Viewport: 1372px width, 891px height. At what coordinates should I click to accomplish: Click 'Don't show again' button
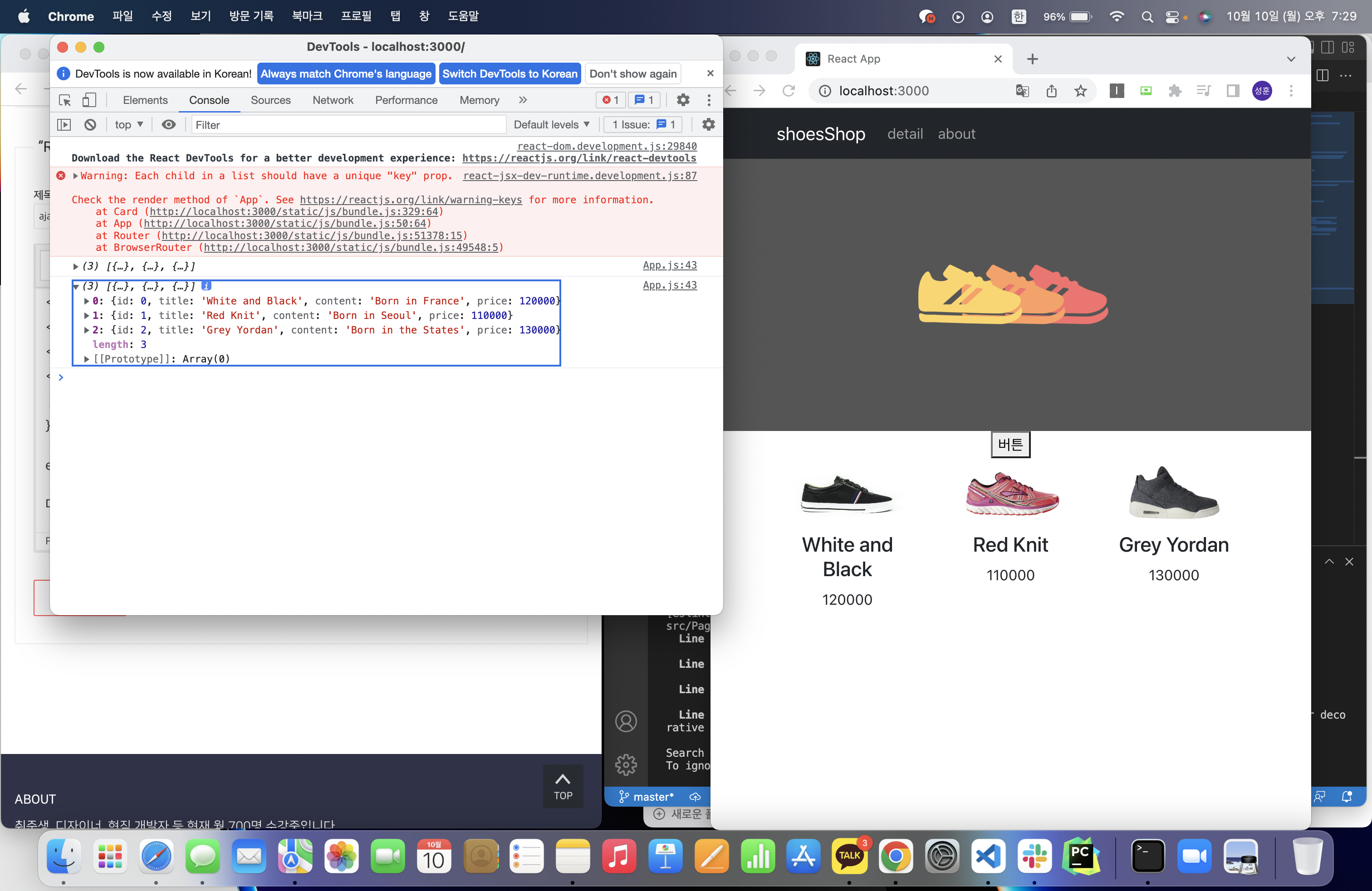(633, 74)
